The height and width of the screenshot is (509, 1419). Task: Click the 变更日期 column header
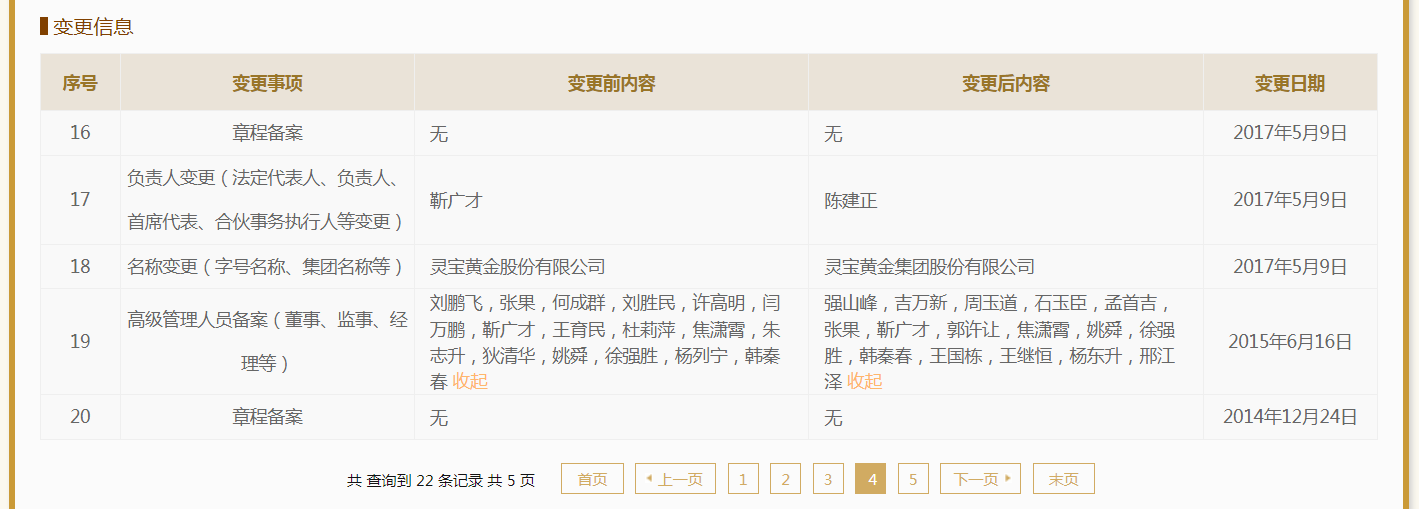click(x=1289, y=83)
